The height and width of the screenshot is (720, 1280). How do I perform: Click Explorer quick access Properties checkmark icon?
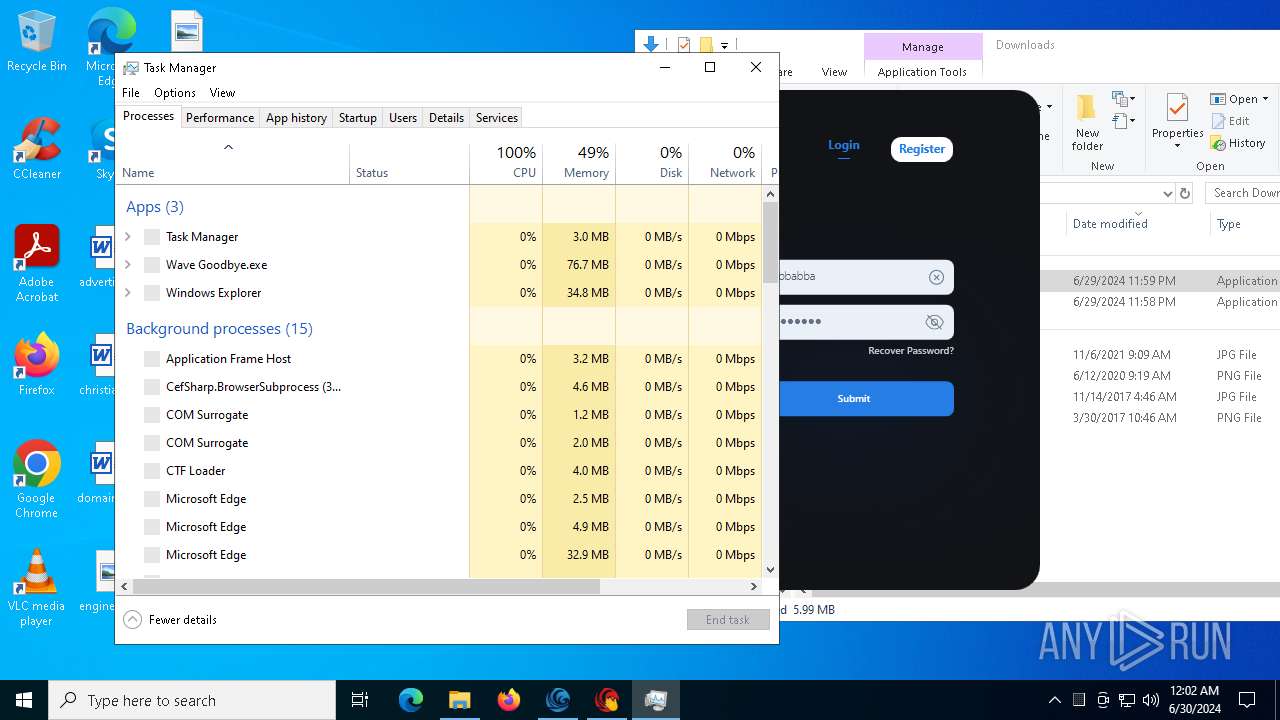point(684,45)
